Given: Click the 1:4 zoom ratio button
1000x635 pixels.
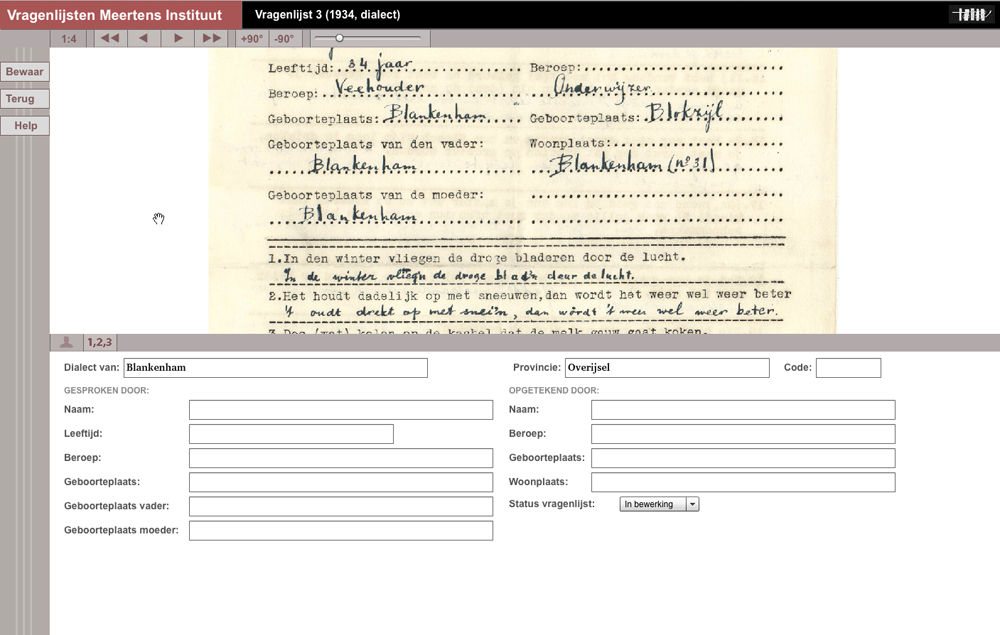Looking at the screenshot, I should (69, 39).
